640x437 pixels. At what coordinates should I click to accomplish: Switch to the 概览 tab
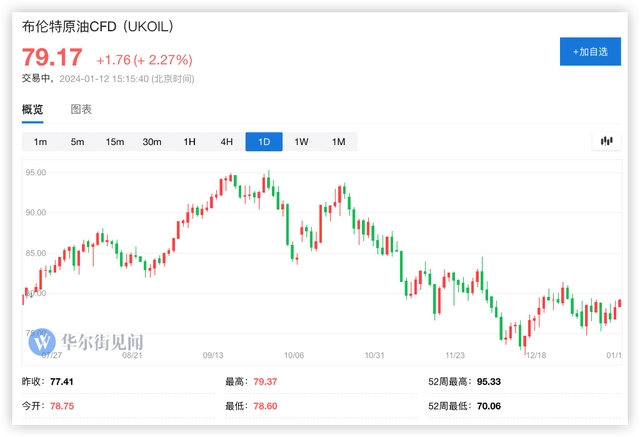[x=33, y=110]
